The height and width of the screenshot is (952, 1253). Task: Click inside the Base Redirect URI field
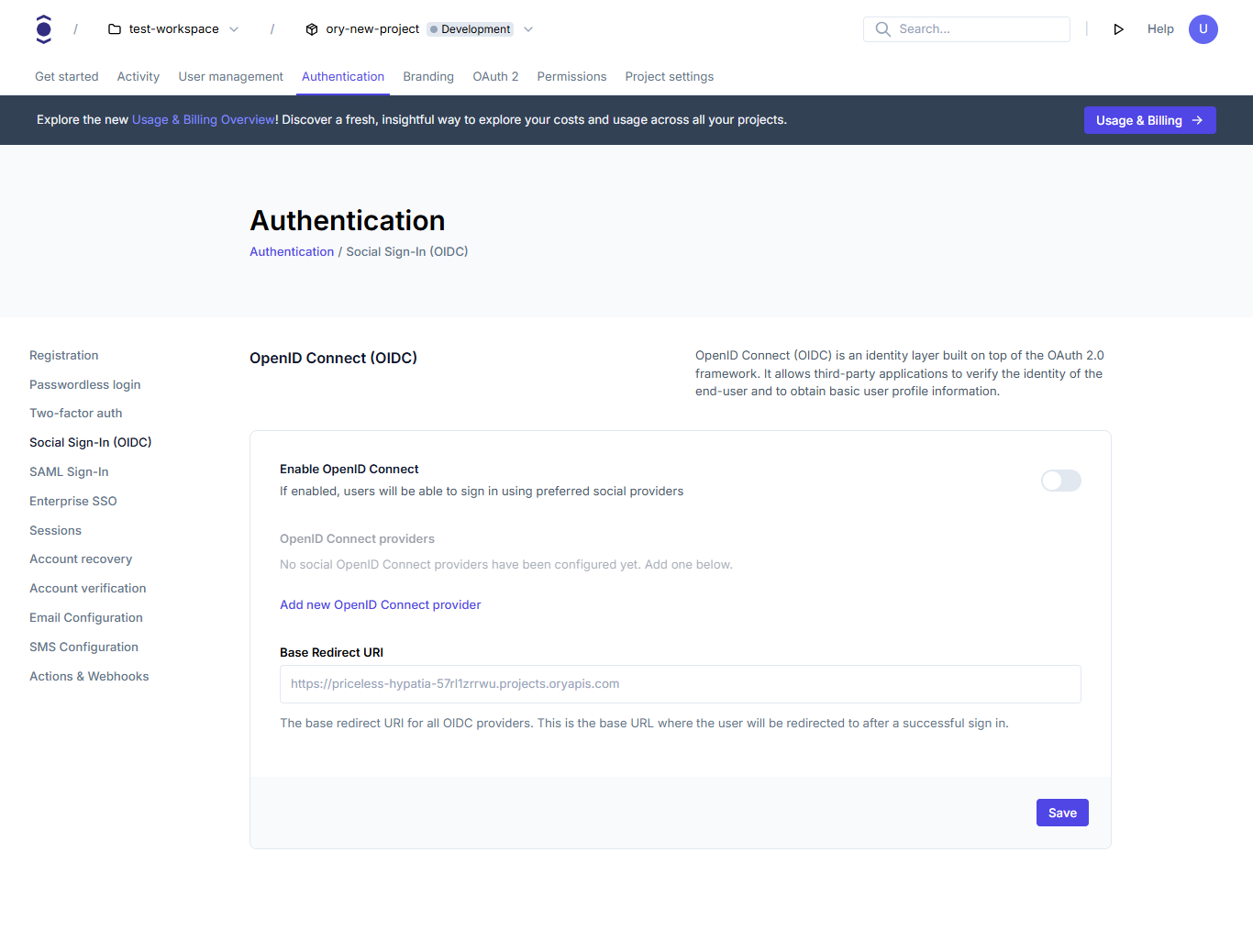(x=680, y=683)
